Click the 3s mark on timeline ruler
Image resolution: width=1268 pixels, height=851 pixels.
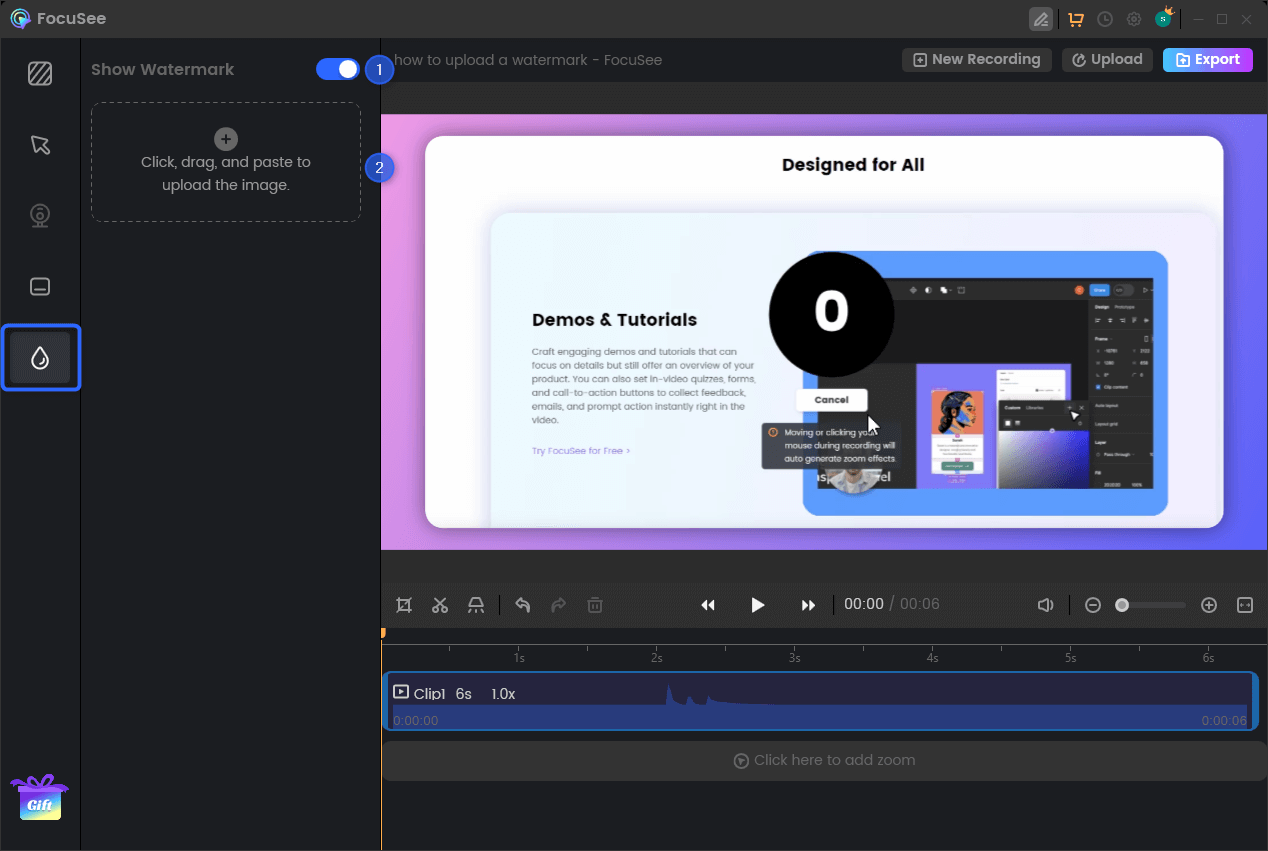pos(794,657)
